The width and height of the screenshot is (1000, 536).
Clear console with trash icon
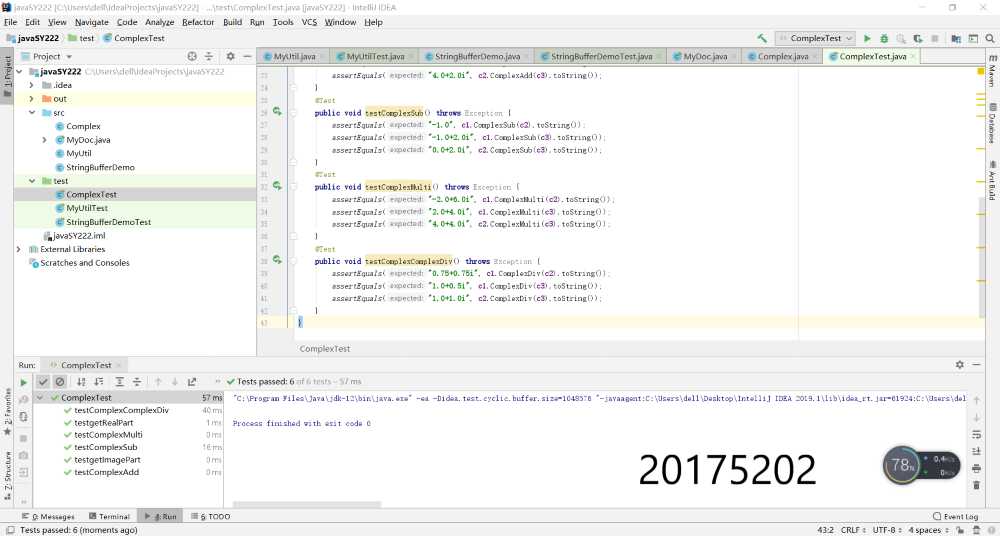tap(976, 486)
